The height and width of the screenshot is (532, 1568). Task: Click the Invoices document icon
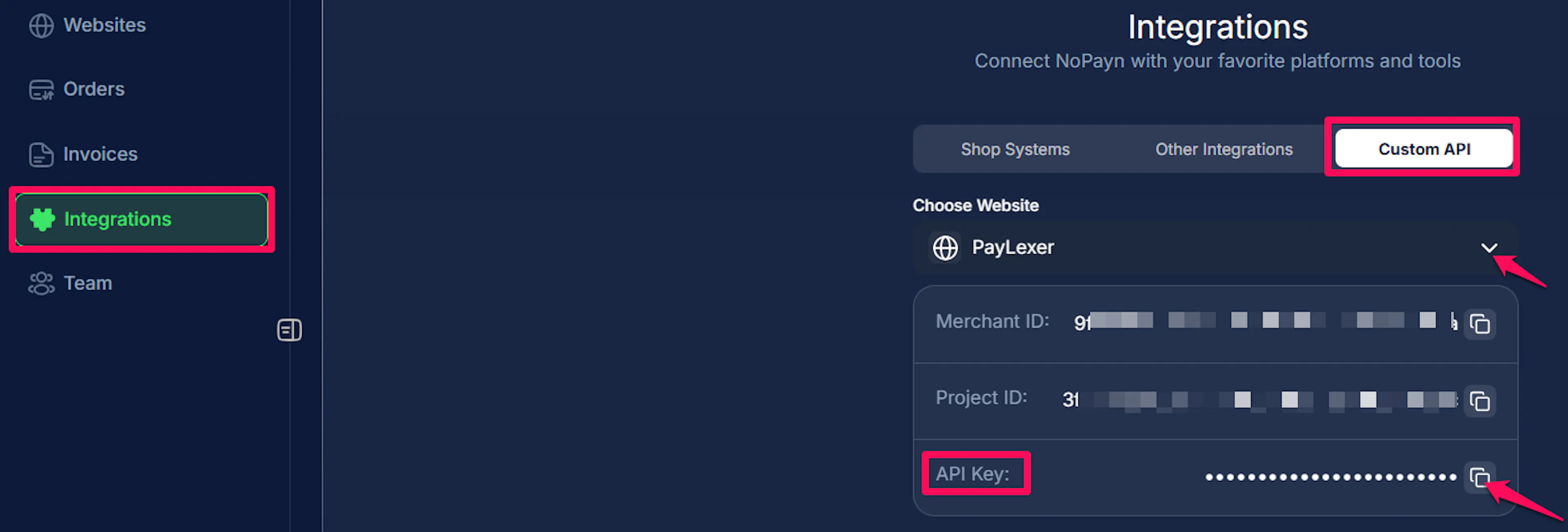[41, 155]
